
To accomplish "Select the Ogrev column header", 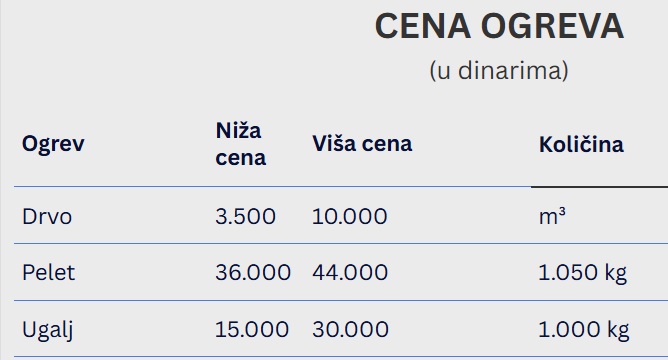I will tap(53, 144).
